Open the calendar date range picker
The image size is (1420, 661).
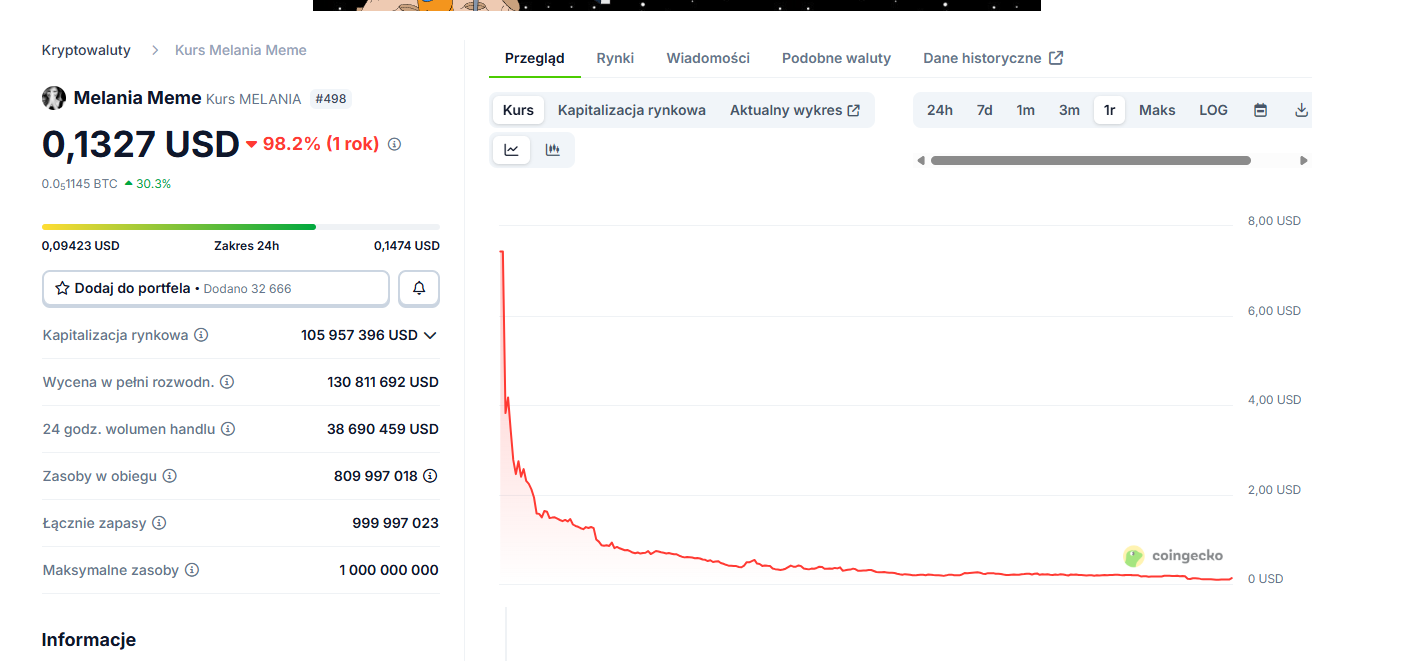[x=1260, y=110]
